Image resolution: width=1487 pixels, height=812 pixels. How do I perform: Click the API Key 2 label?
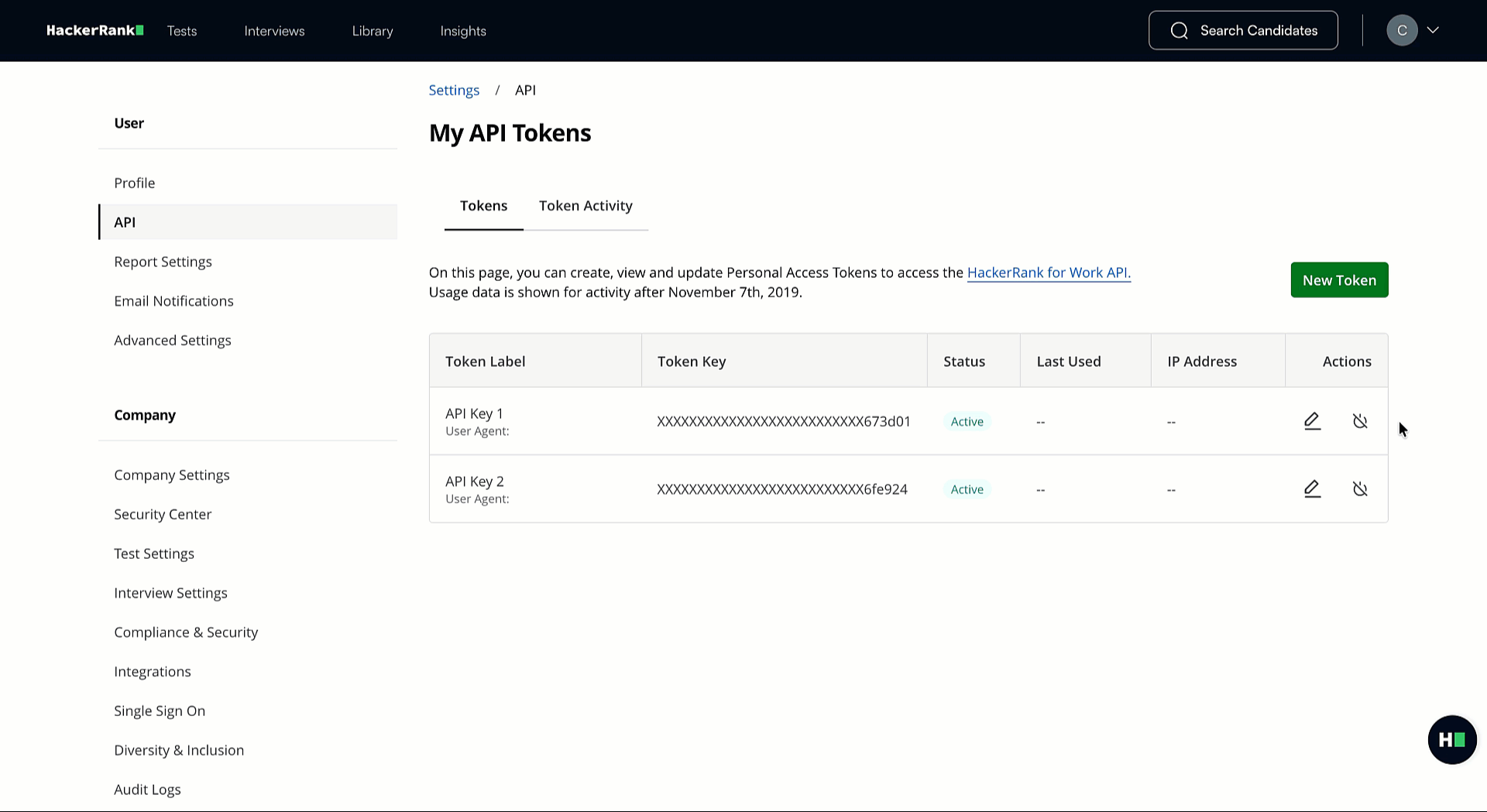(475, 481)
